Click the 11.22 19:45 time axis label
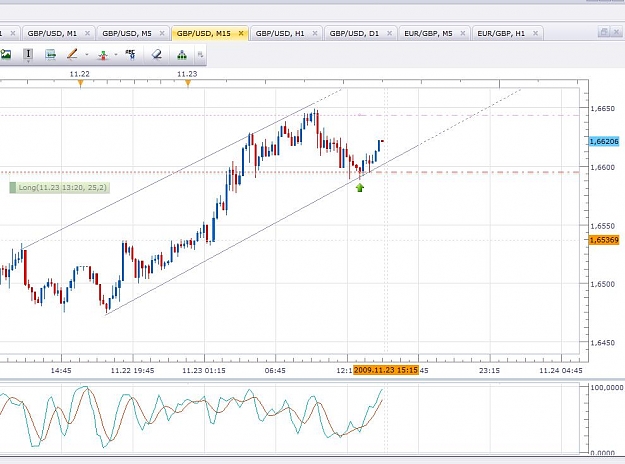 point(132,371)
